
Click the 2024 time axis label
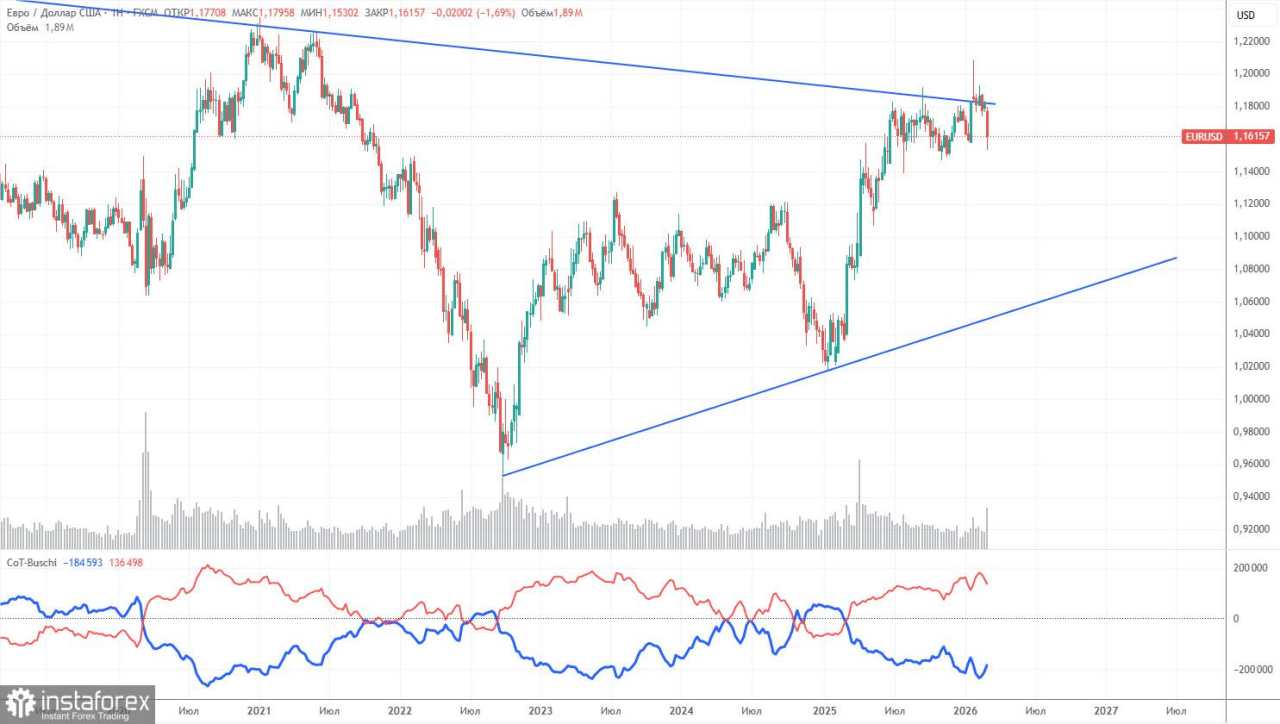682,710
